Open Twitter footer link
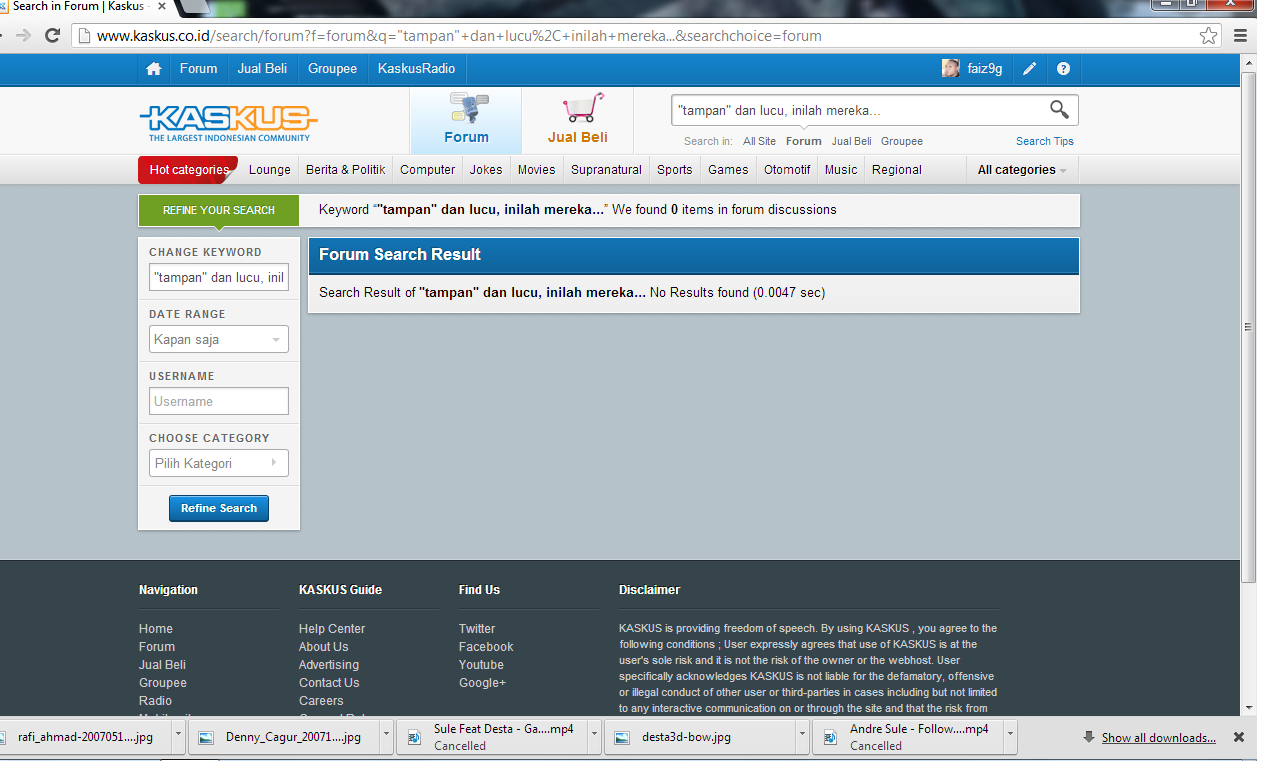This screenshot has width=1280, height=768. pyautogui.click(x=477, y=629)
